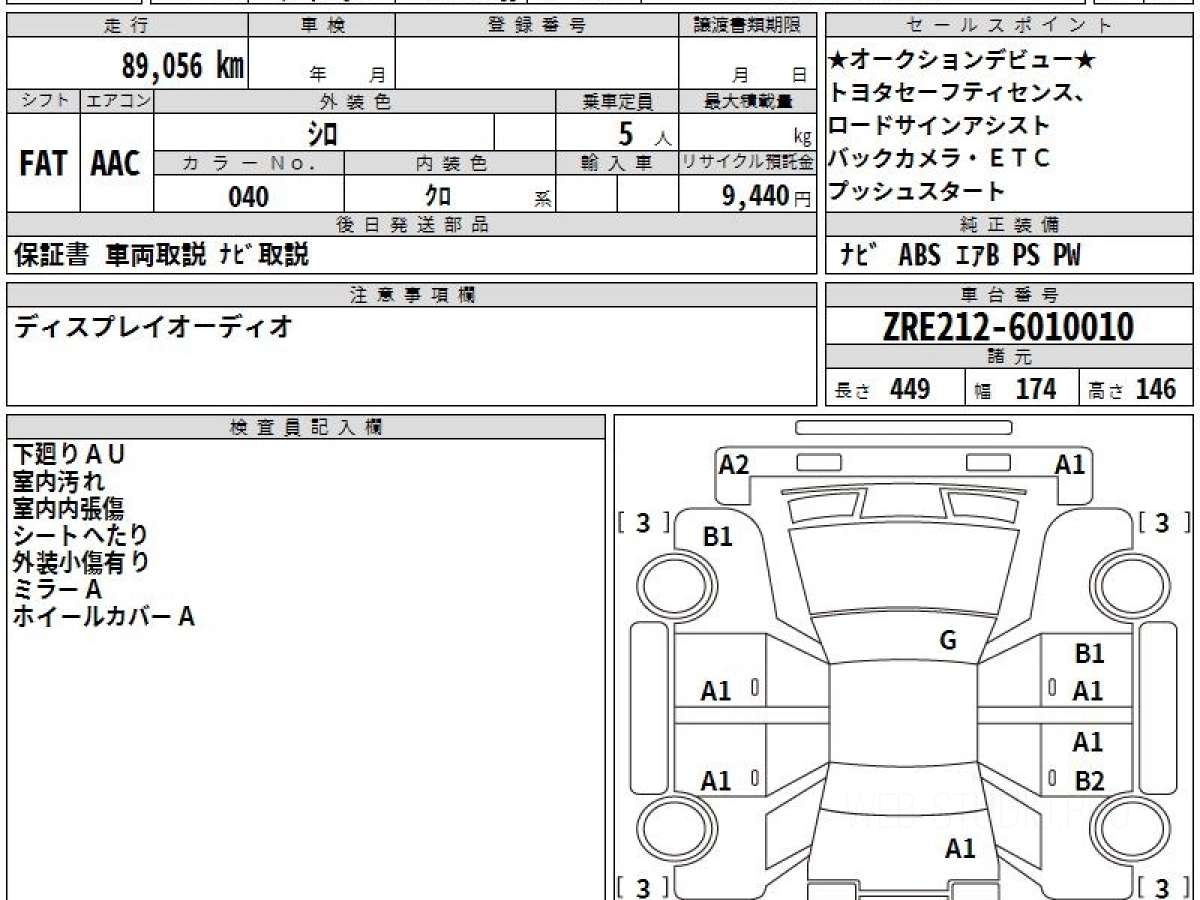1200x900 pixels.
Task: Click the AAC air conditioner value
Action: (117, 163)
